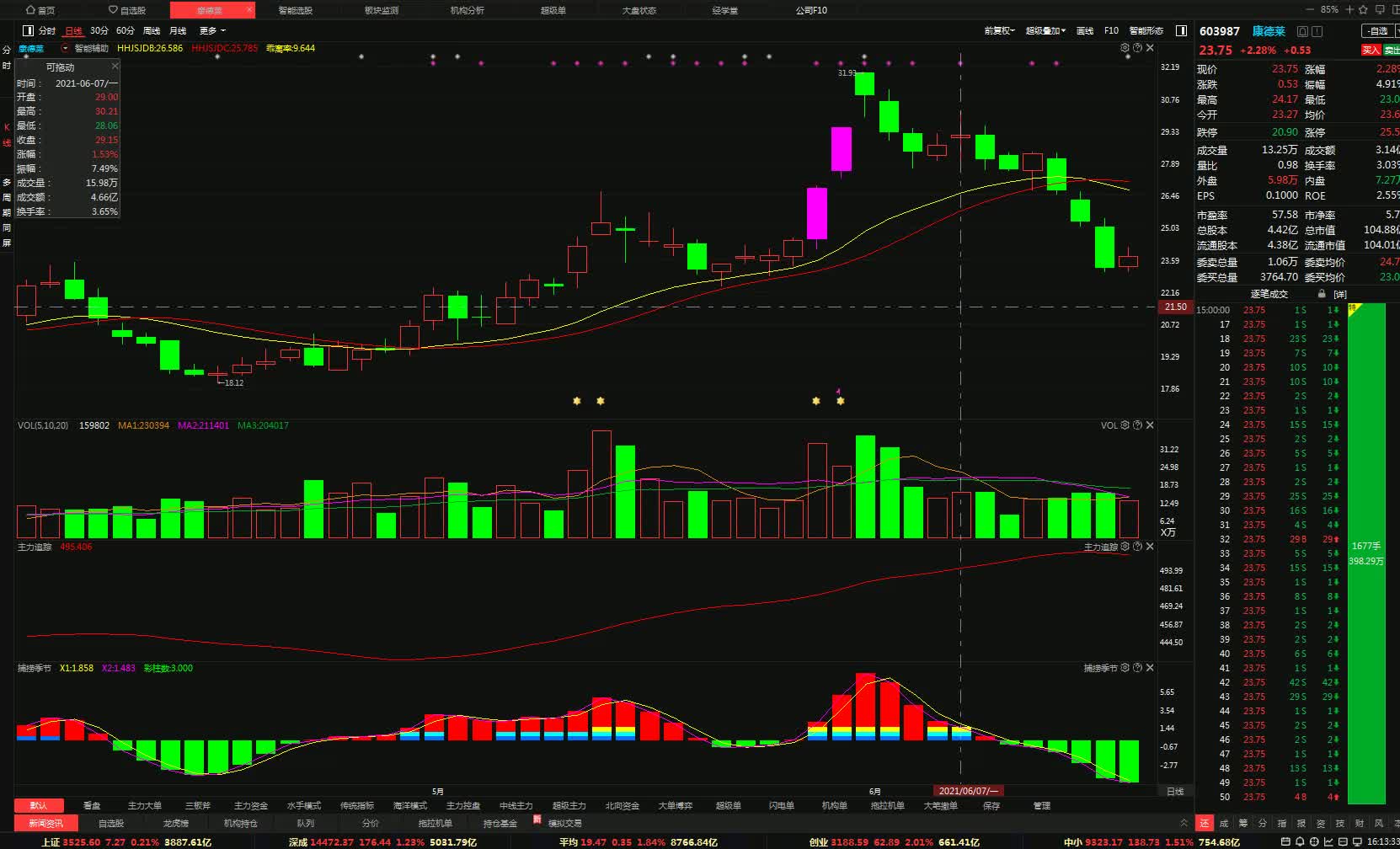Click the favorite star icon in title bar
Screen dimensions: 1400x849
(x=1364, y=10)
